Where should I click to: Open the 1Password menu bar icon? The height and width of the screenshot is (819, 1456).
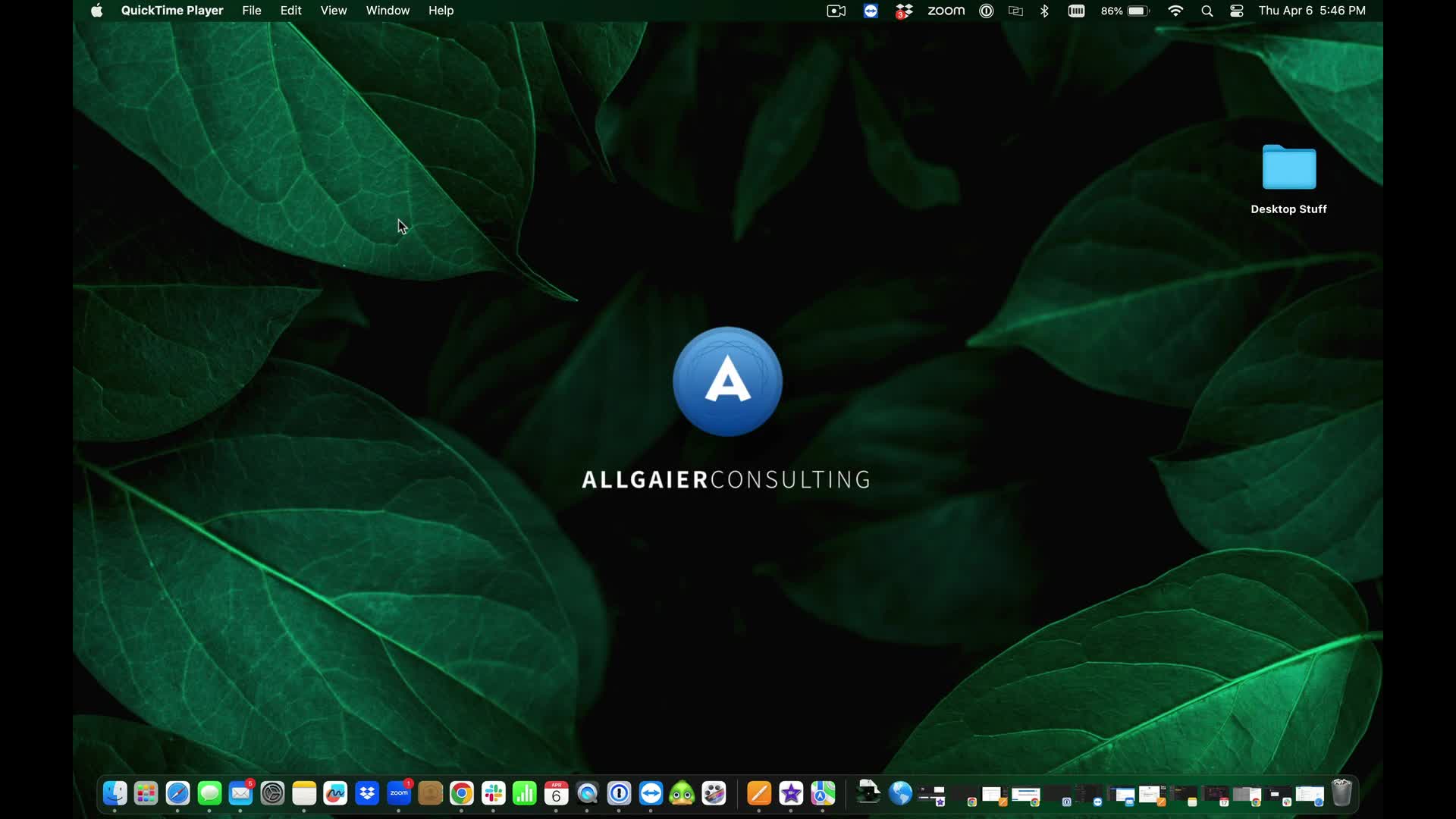[986, 11]
